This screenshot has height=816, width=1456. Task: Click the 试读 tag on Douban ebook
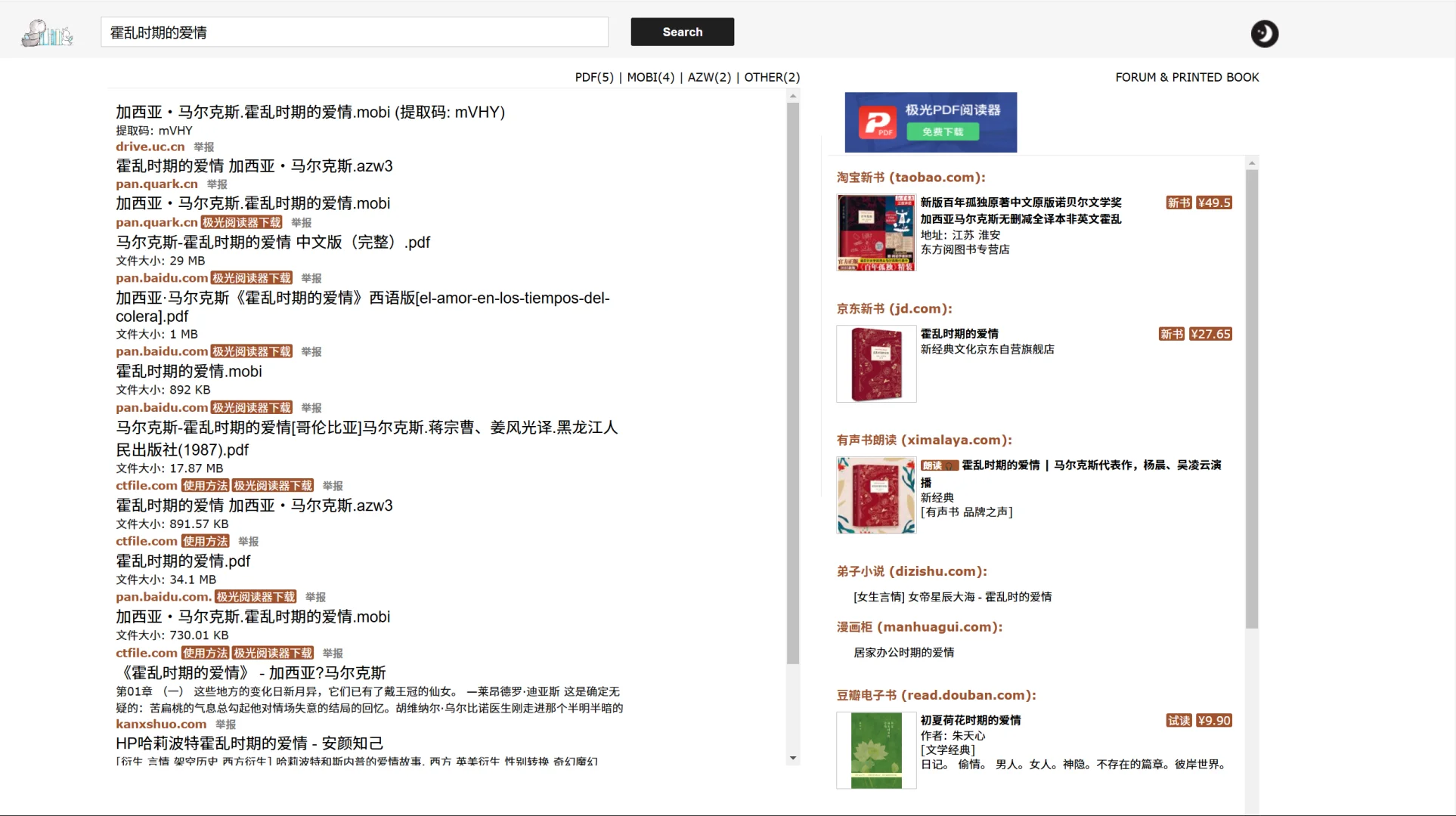(x=1179, y=721)
